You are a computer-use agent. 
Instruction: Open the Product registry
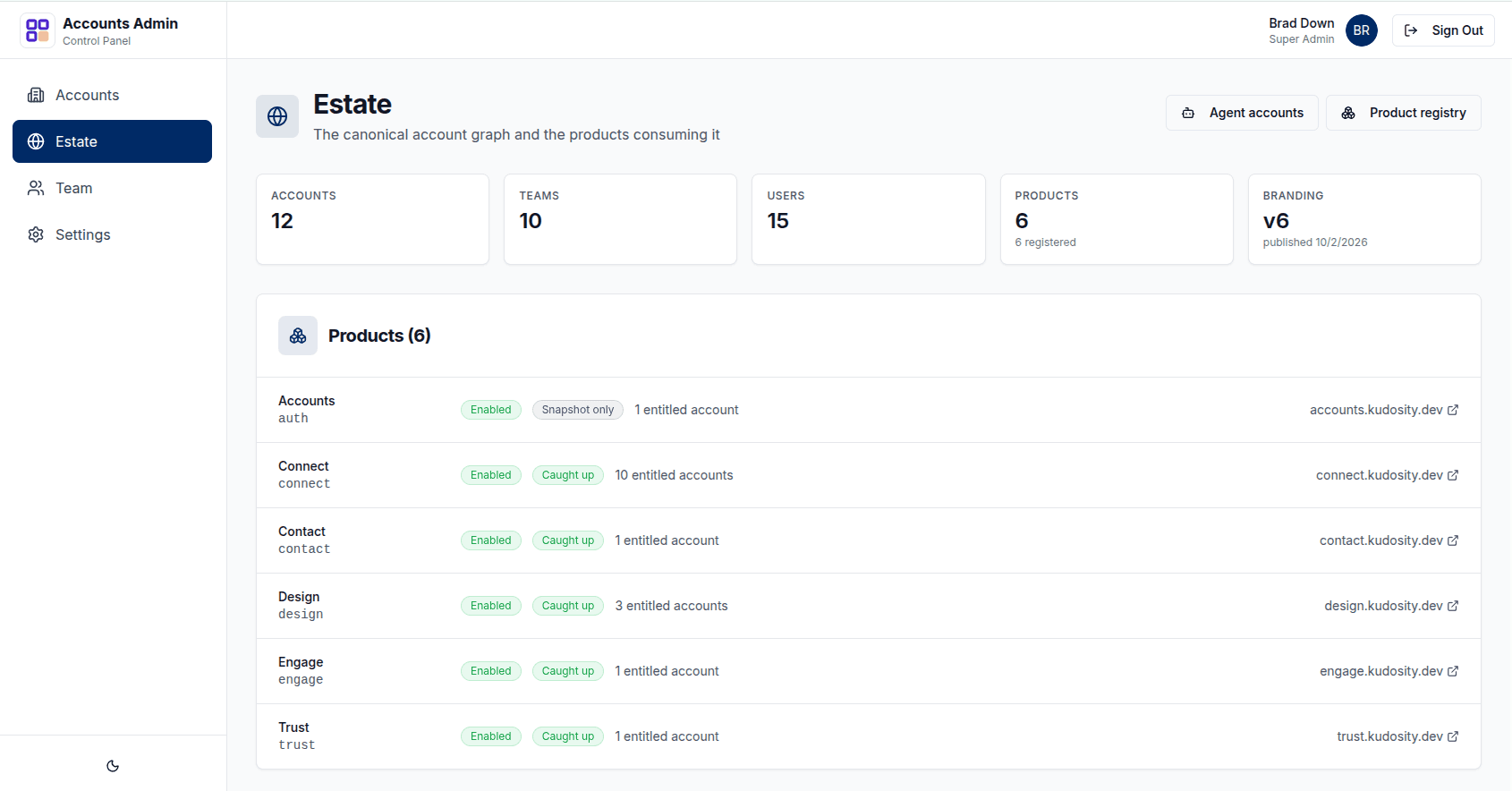point(1403,113)
